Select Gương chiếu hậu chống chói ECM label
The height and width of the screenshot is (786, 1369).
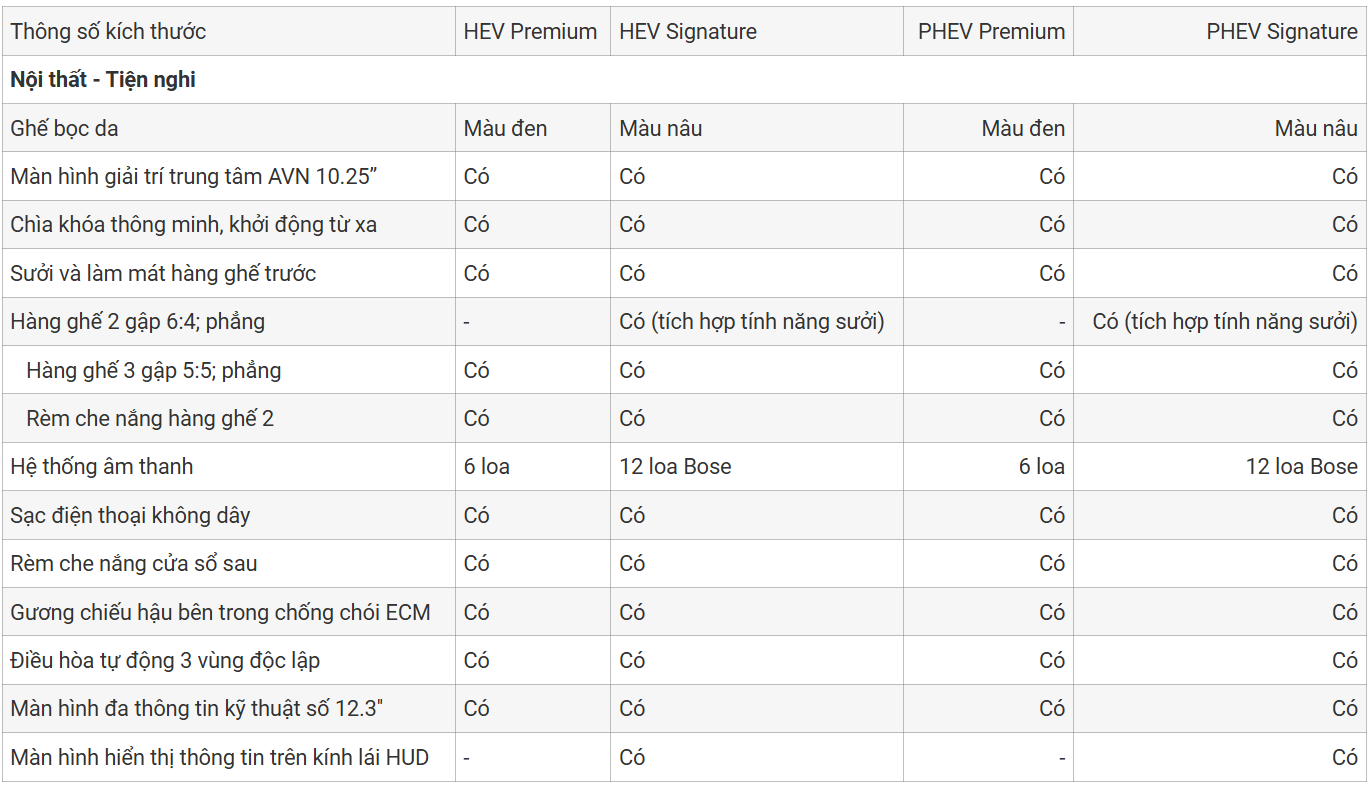click(220, 612)
